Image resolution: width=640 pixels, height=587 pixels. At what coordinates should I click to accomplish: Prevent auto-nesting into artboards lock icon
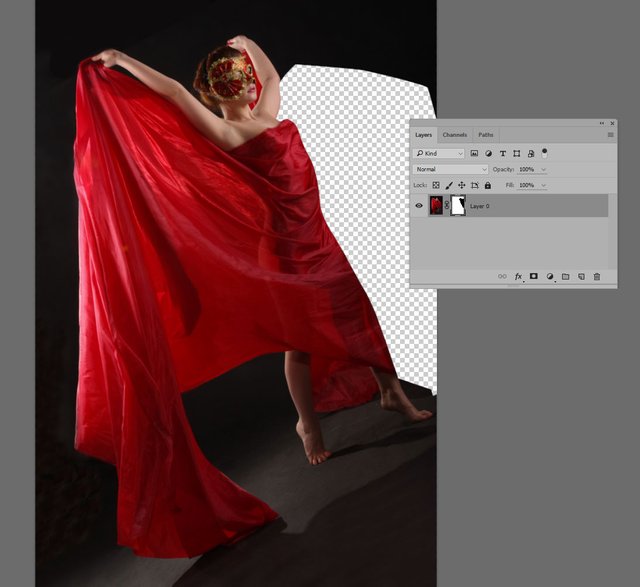pos(475,185)
